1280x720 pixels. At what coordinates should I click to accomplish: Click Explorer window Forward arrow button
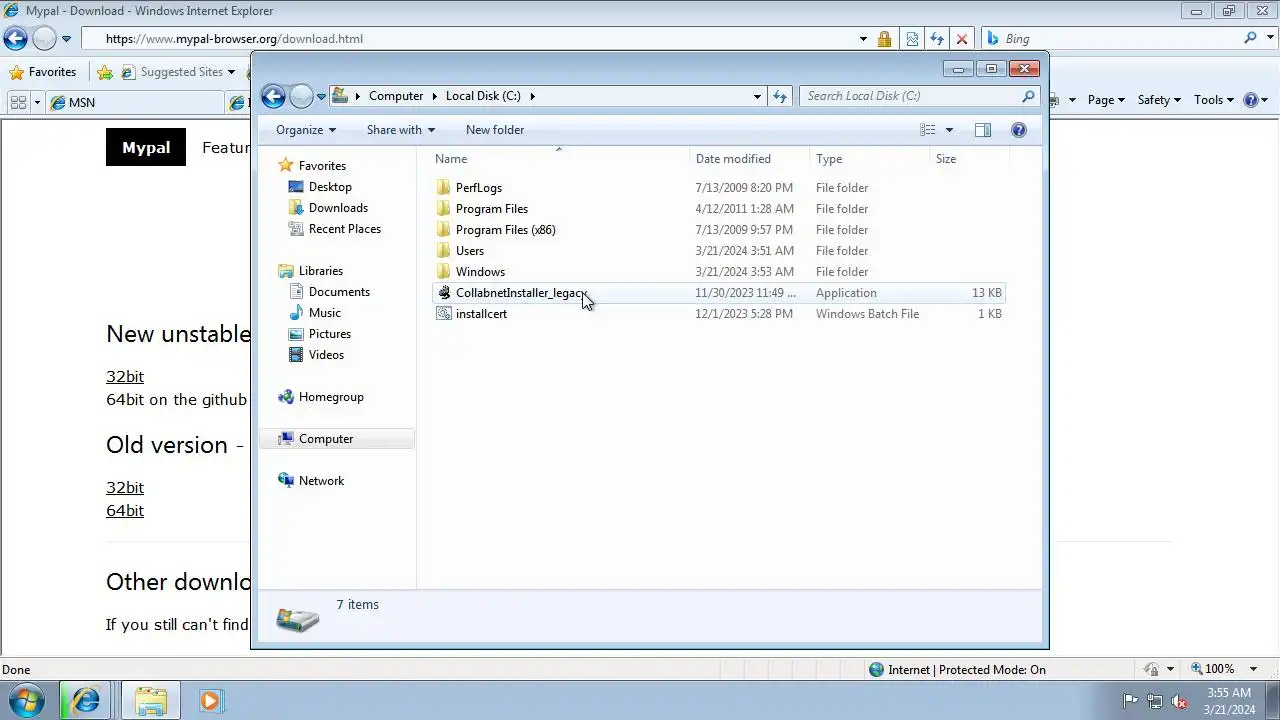(301, 96)
